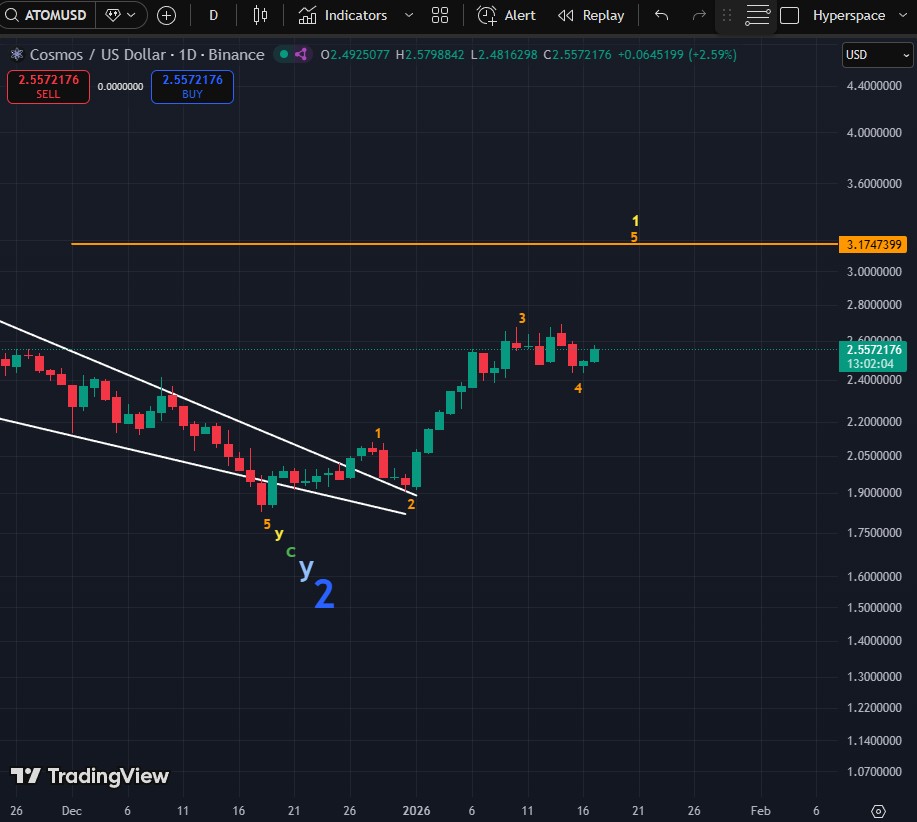The image size is (917, 822).
Task: Add a symbol to compare with plus icon
Action: tap(167, 15)
